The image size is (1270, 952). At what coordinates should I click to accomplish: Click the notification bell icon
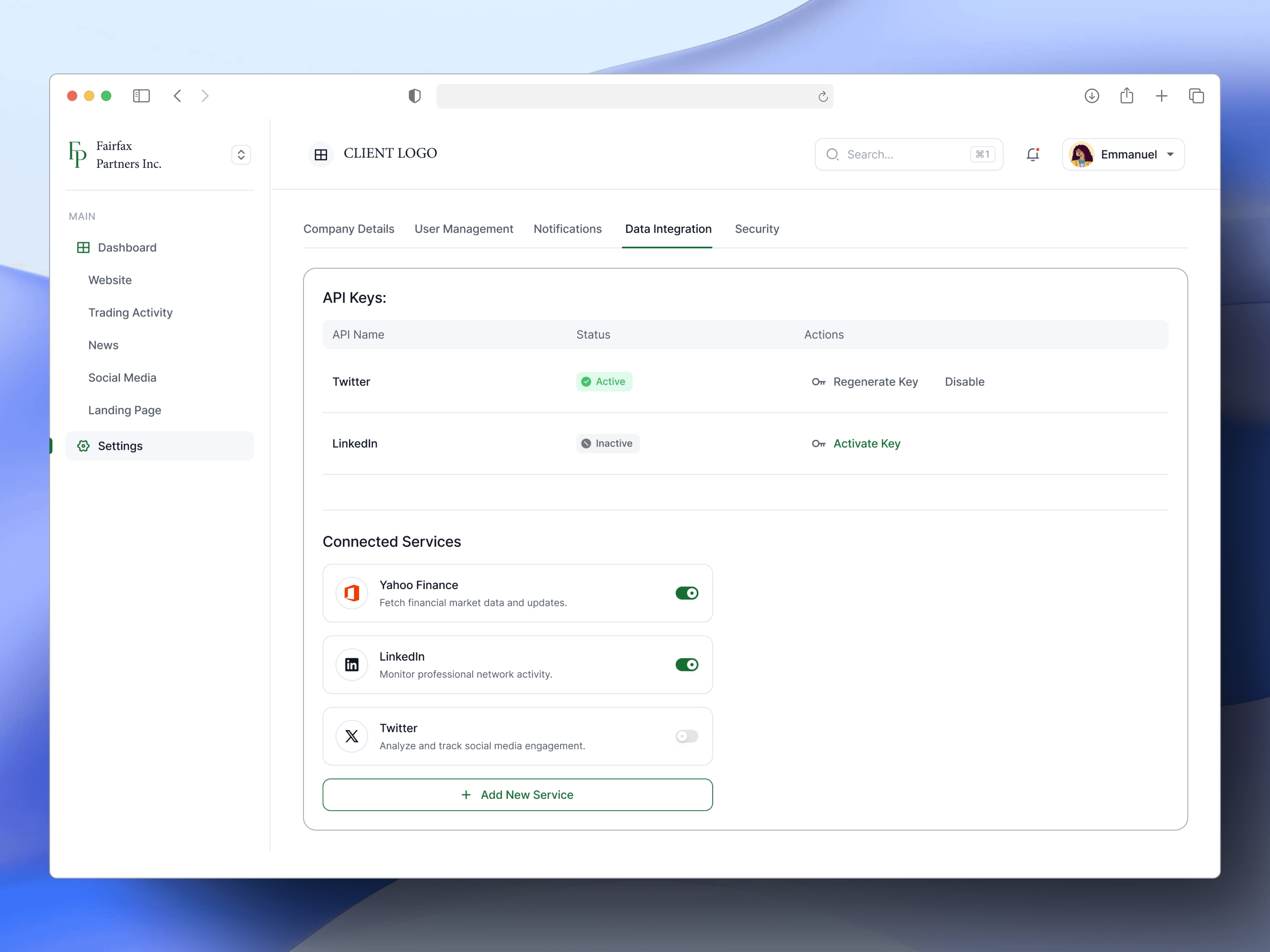coord(1032,154)
